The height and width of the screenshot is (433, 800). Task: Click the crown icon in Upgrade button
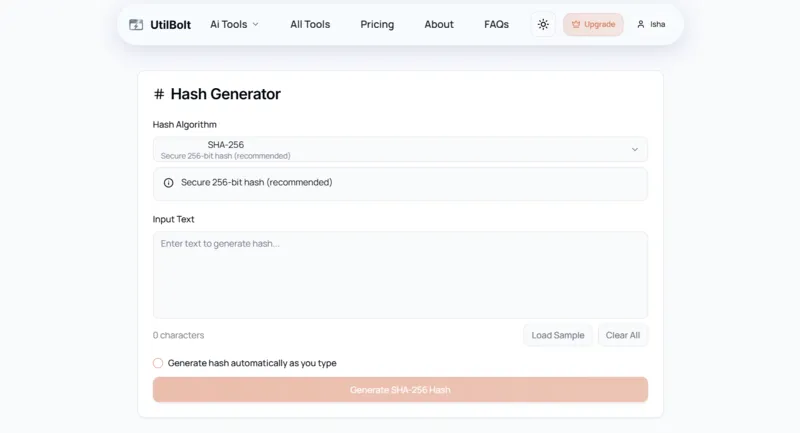coord(576,24)
